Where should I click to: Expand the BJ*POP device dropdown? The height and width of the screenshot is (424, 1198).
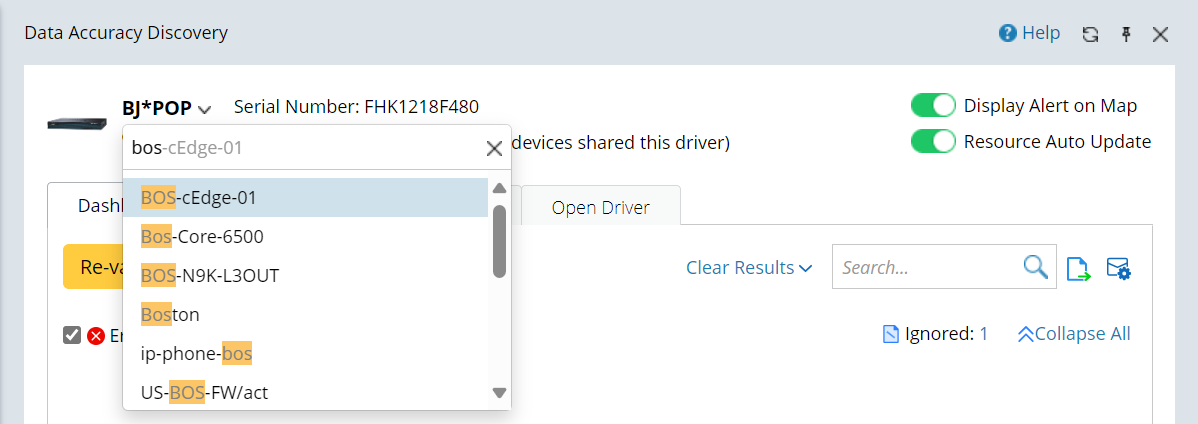[204, 109]
